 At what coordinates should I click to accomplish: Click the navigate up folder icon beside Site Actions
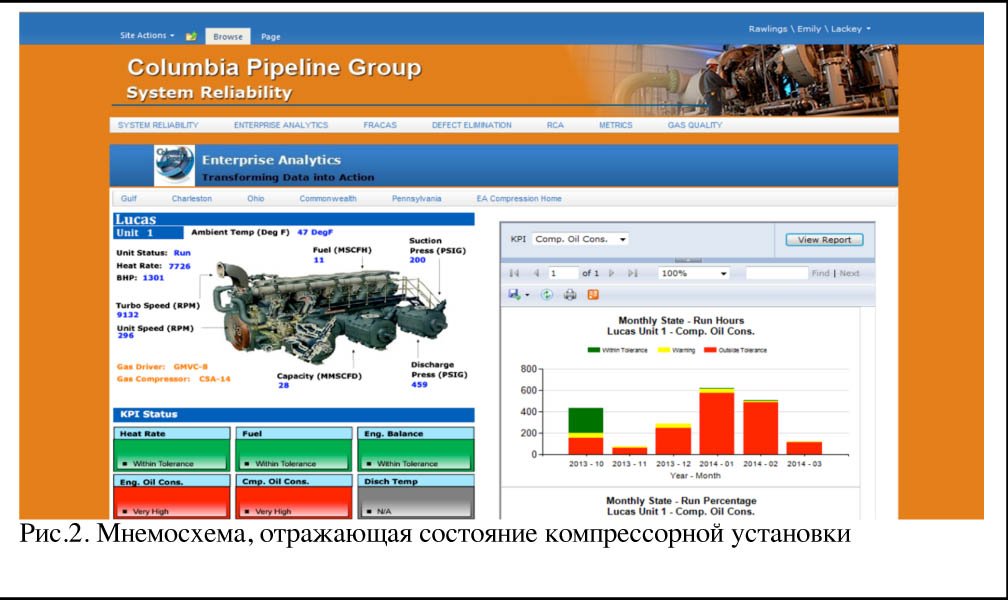[x=191, y=36]
